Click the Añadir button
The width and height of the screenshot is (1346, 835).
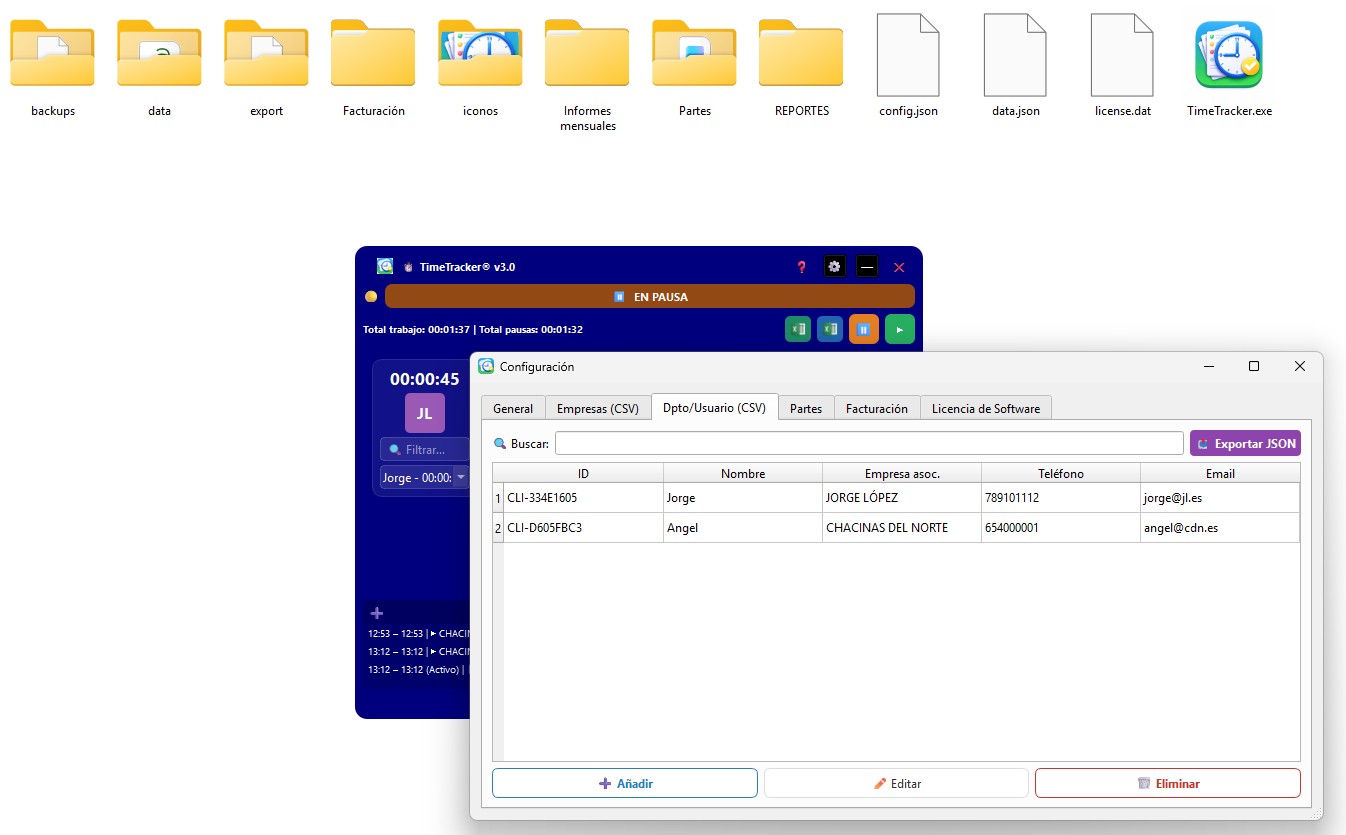(625, 783)
